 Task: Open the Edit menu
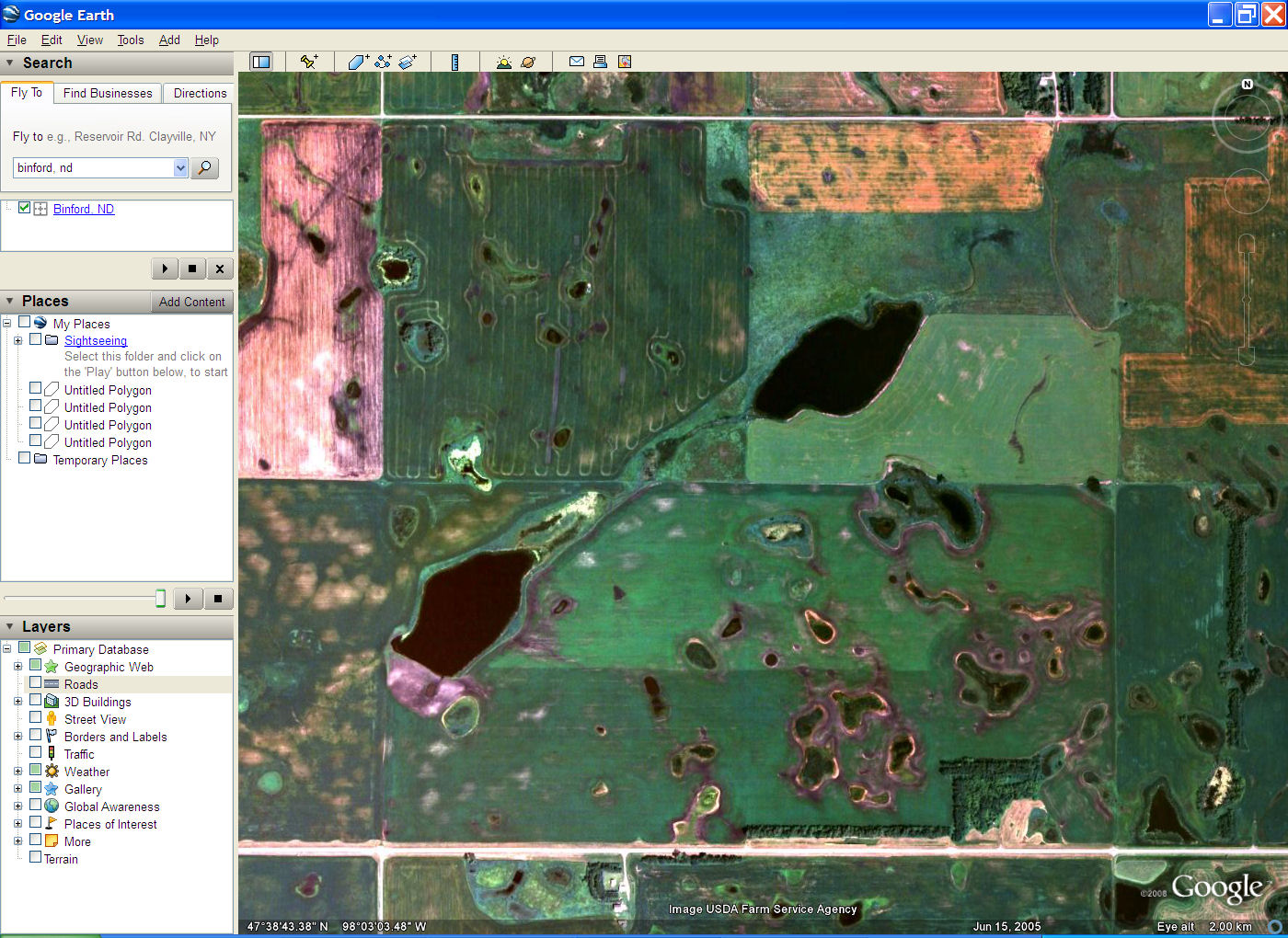(x=52, y=40)
